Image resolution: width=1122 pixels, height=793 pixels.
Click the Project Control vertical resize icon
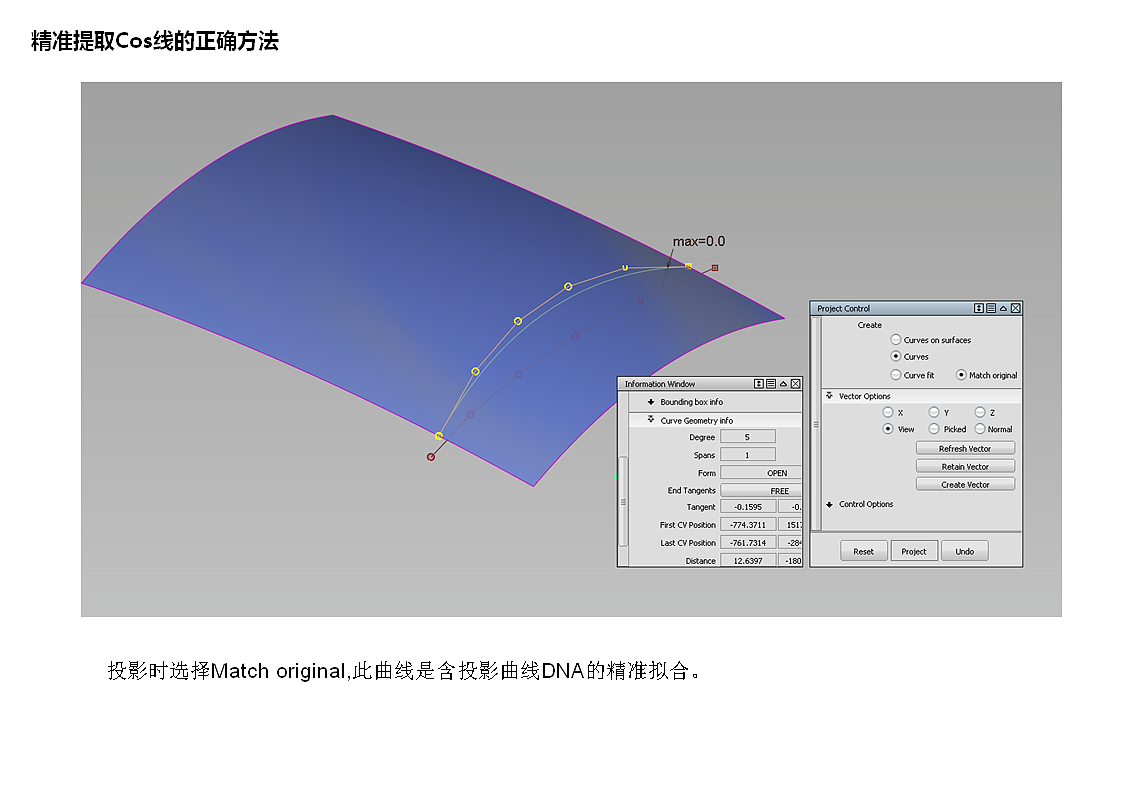pyautogui.click(x=979, y=308)
